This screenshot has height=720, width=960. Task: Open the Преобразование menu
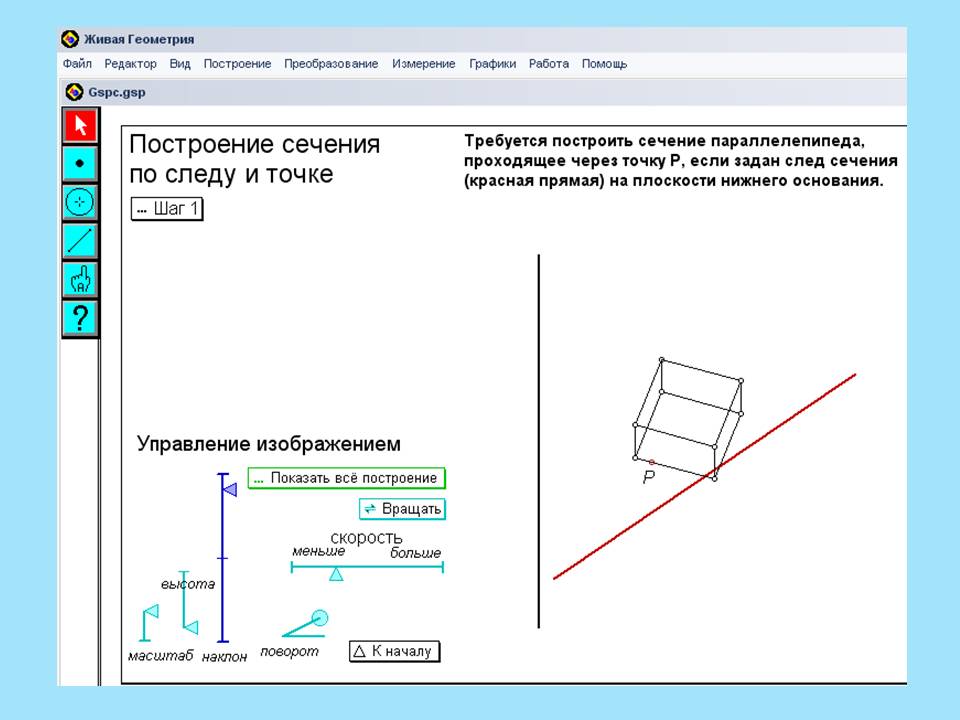click(331, 64)
